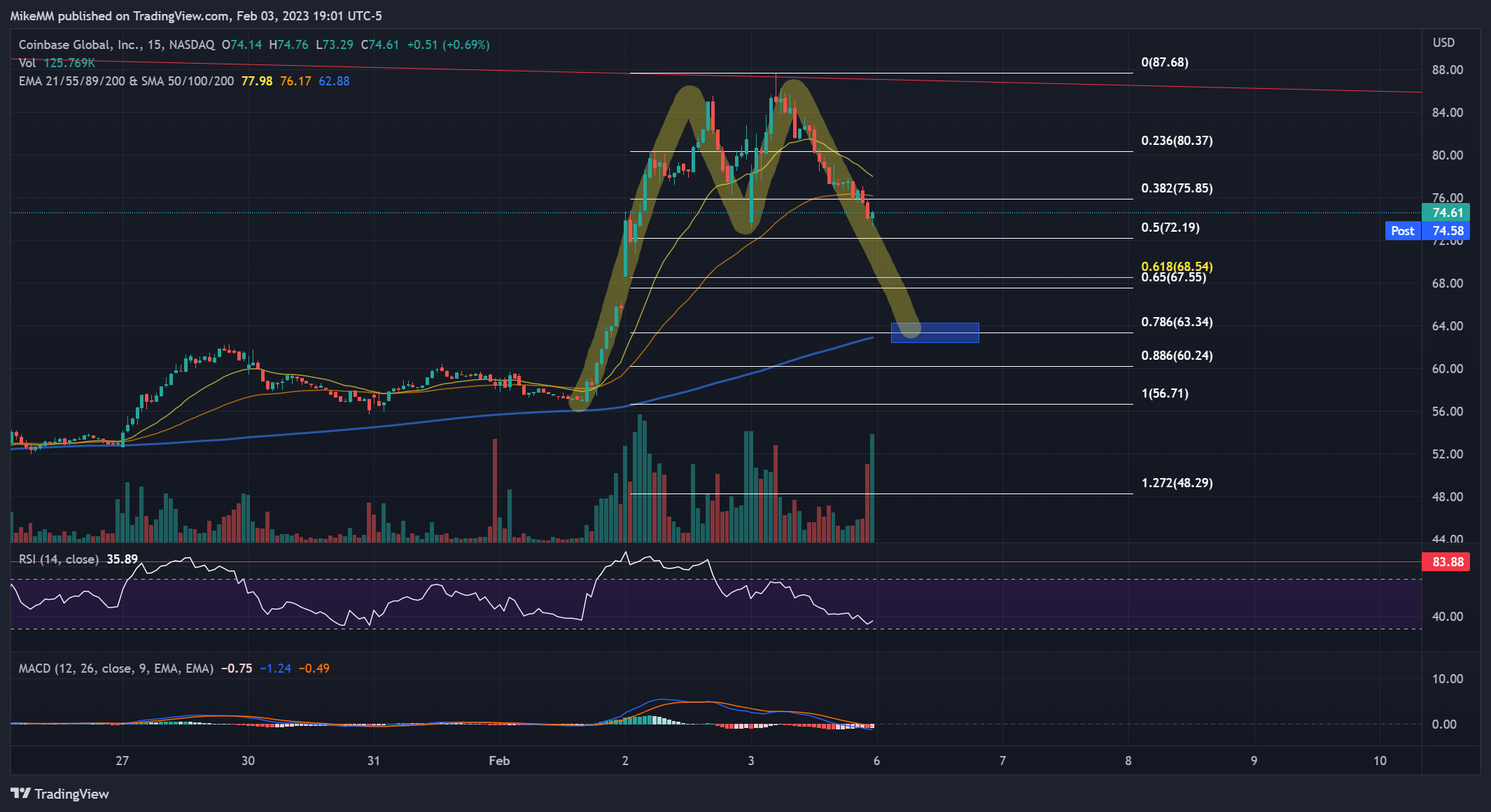Click the yellow 0.618(68.54) Fibonacci label
Image resolution: width=1491 pixels, height=812 pixels.
pyautogui.click(x=1177, y=266)
